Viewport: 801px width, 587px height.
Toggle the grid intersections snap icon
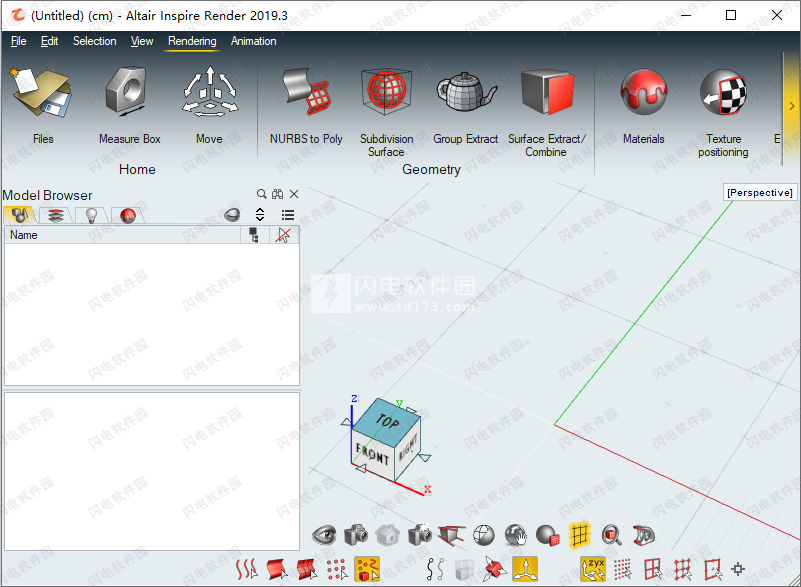(682, 569)
